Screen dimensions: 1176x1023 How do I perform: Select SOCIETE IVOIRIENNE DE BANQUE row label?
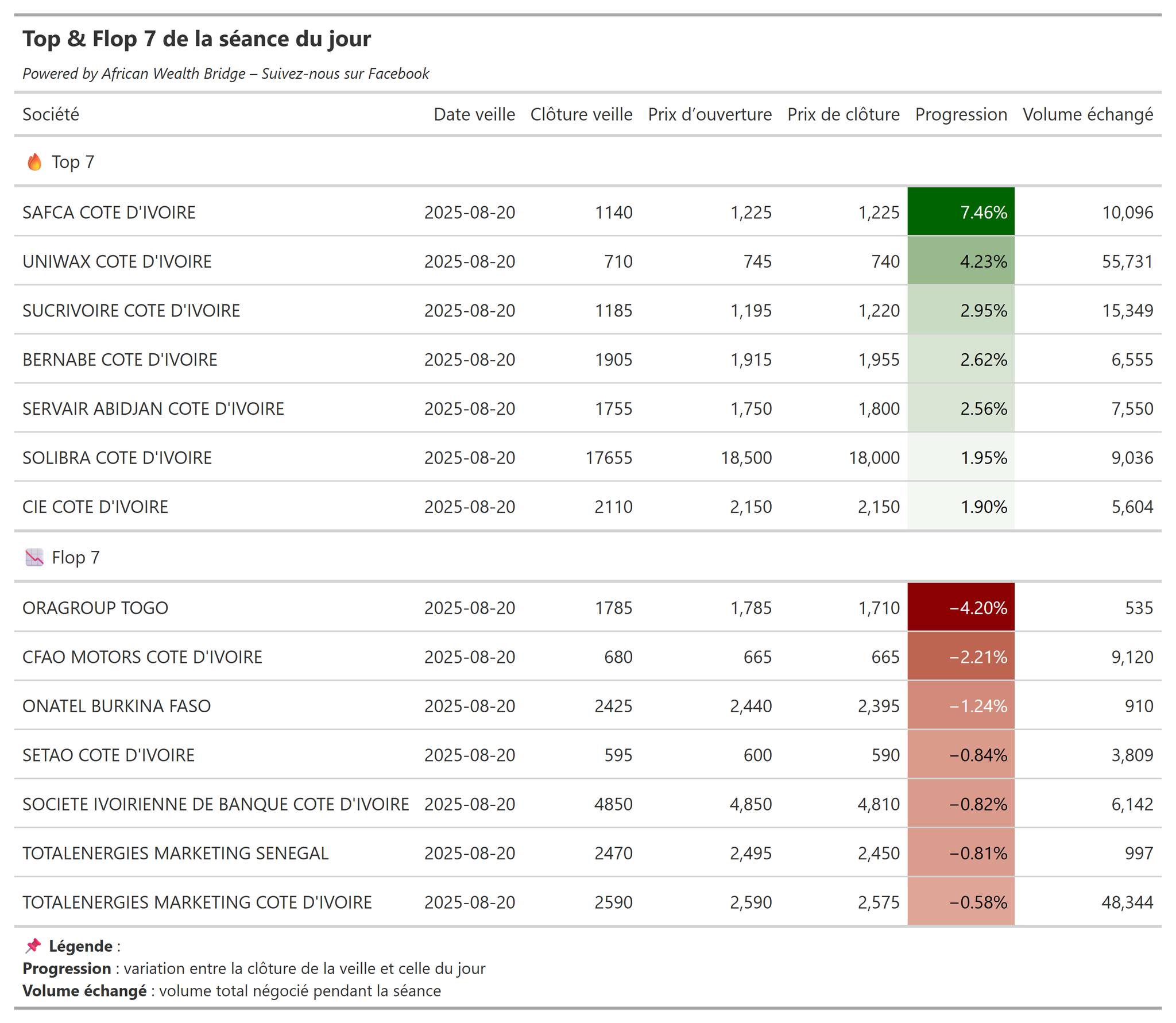pyautogui.click(x=216, y=804)
